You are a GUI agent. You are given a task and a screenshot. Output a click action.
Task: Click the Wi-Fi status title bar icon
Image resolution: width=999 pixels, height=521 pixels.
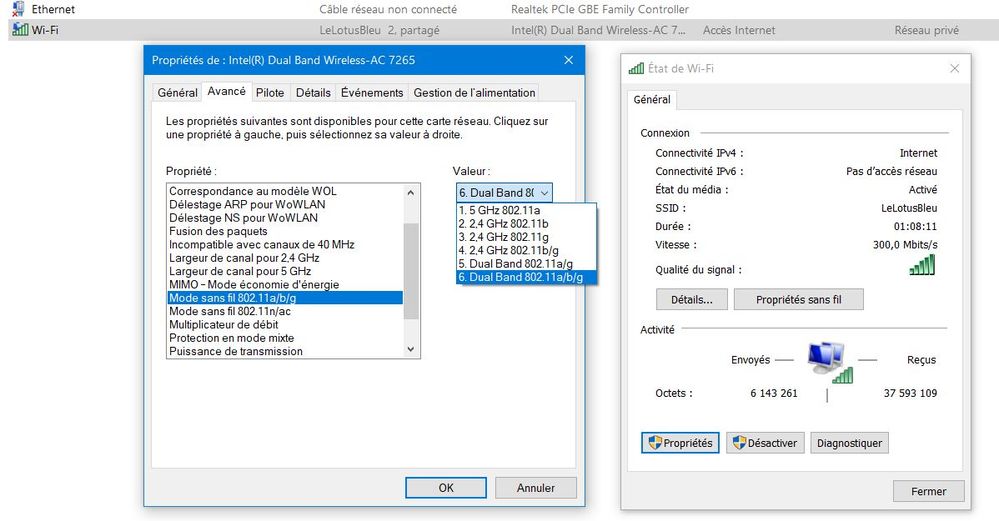[636, 69]
